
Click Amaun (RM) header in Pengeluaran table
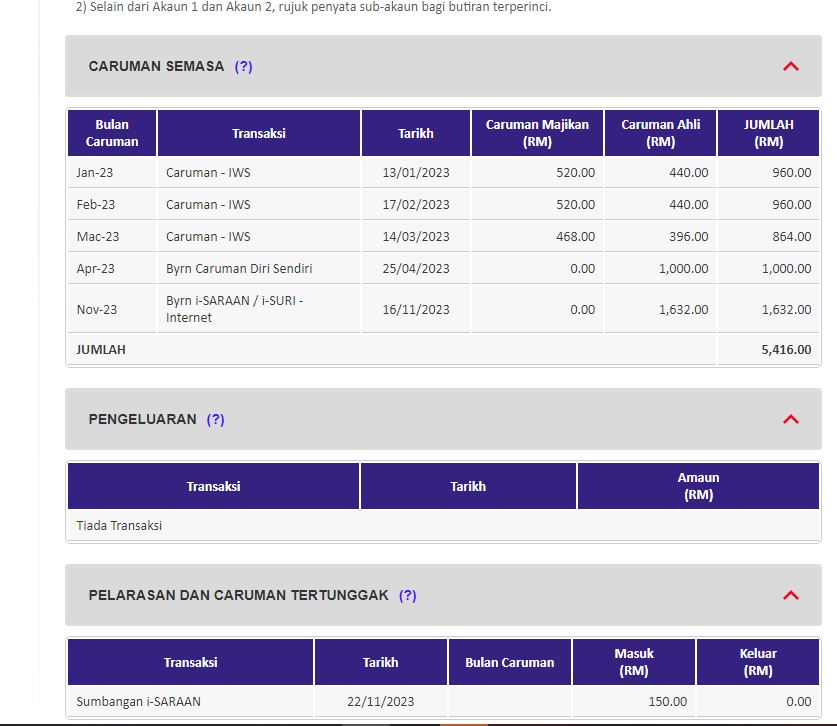coord(697,486)
